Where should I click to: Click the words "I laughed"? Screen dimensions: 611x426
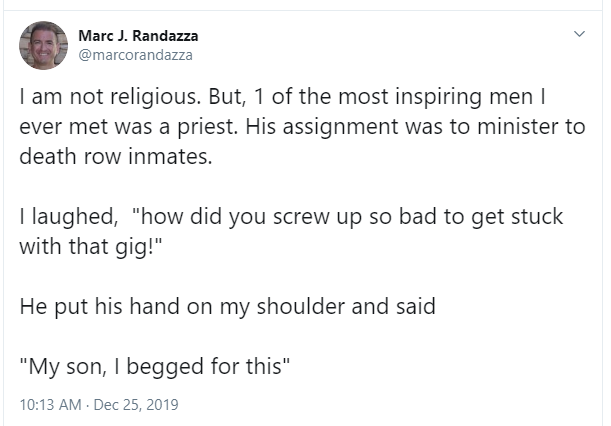[66, 217]
